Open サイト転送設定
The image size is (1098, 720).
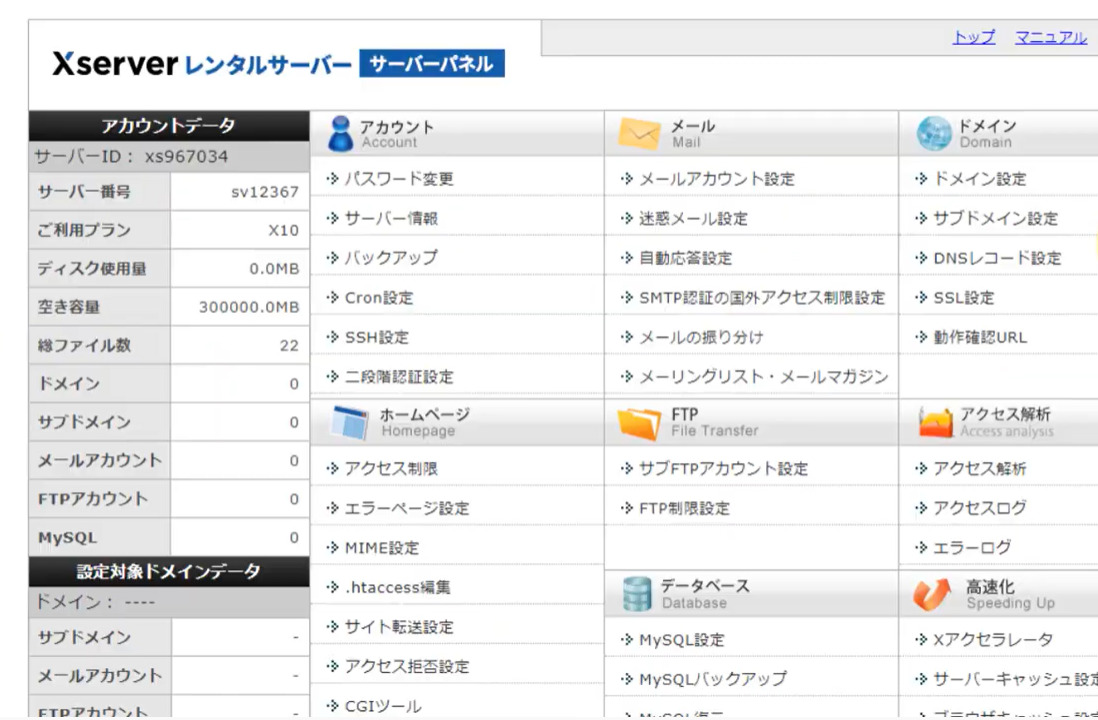[399, 627]
